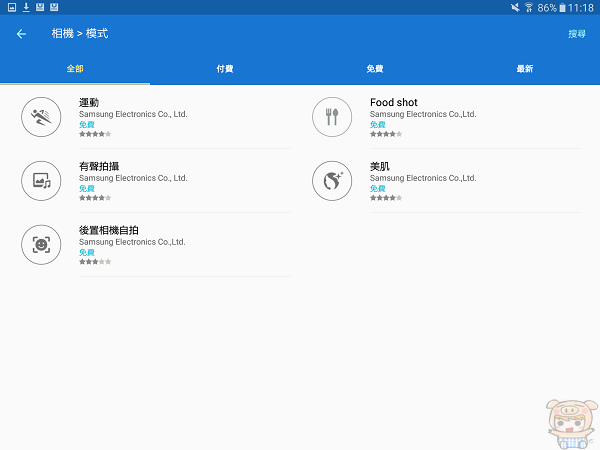Tap the star rating under 後置相機自拍
The width and height of the screenshot is (600, 450).
pos(95,262)
